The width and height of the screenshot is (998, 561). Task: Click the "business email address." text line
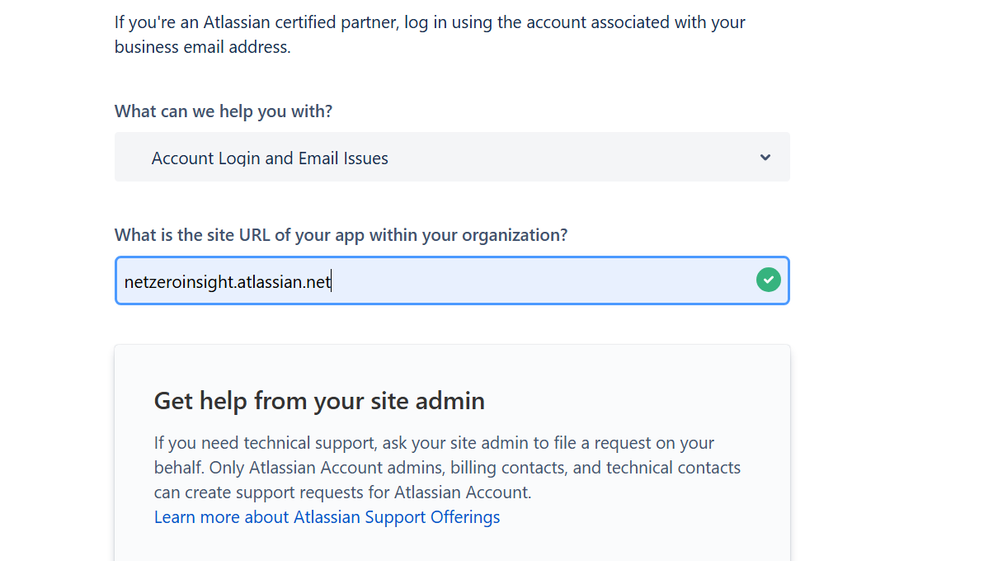click(x=203, y=47)
